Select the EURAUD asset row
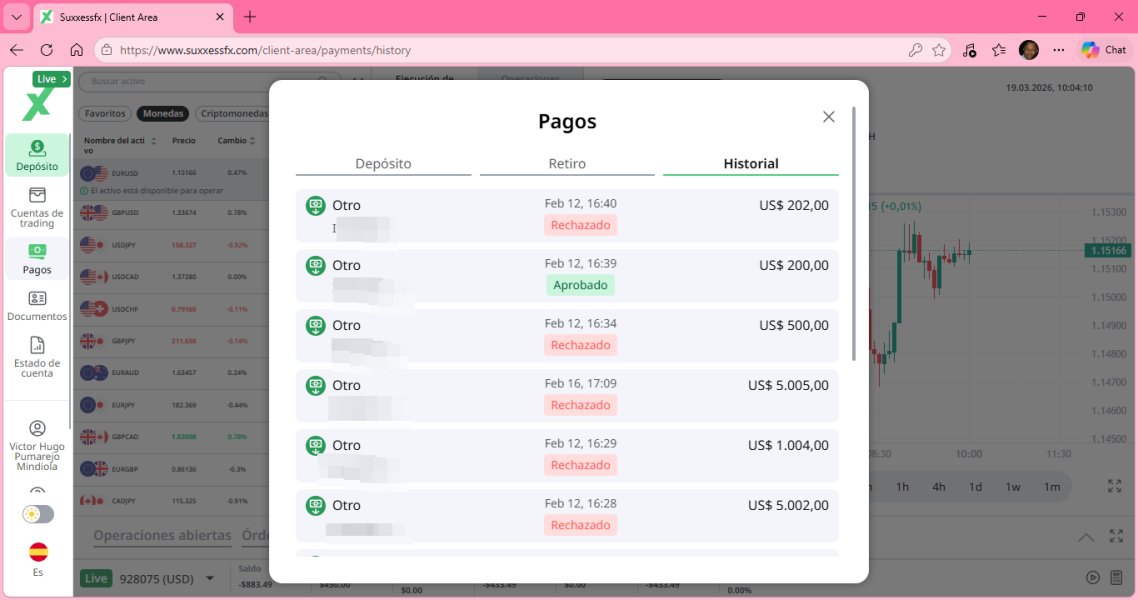 [x=173, y=373]
